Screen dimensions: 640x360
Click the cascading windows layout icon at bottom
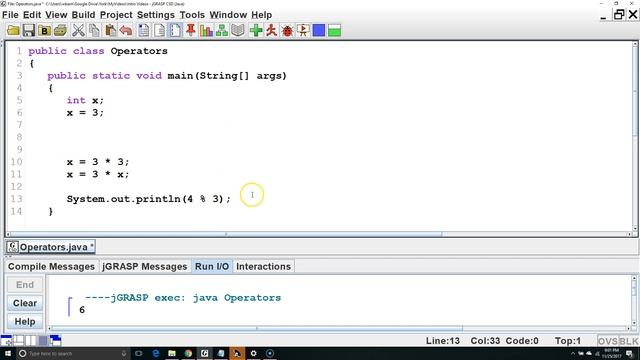click(55, 340)
